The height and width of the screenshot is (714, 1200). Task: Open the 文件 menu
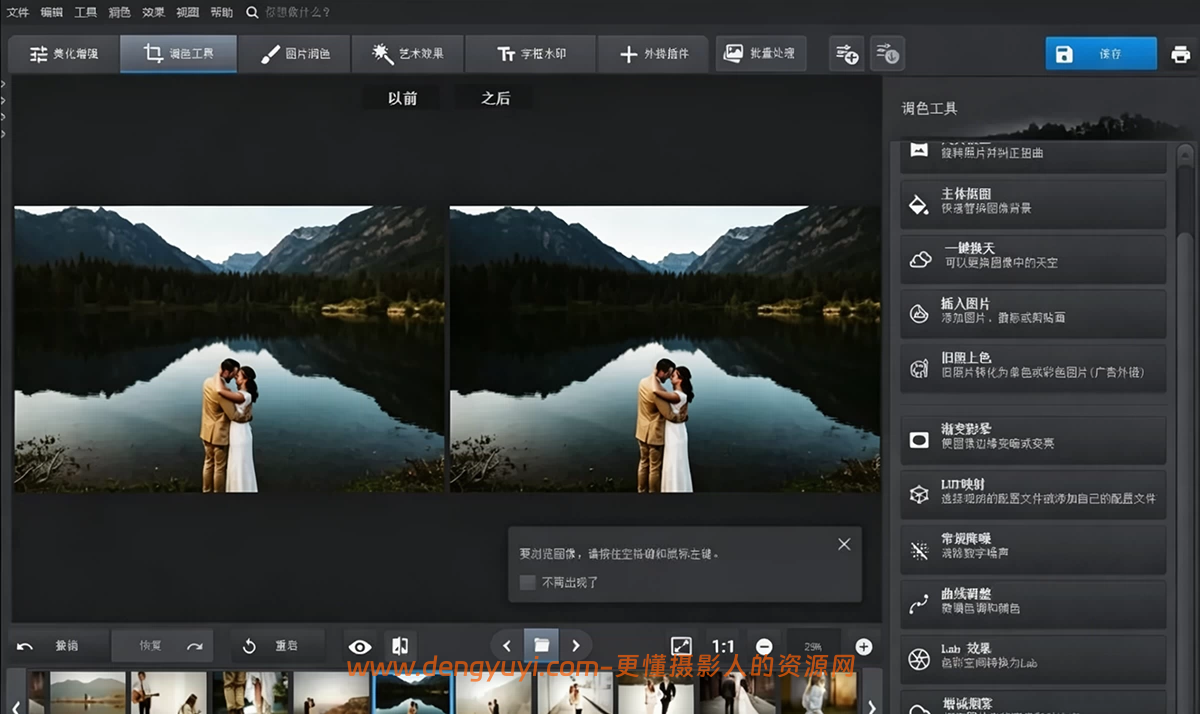pyautogui.click(x=18, y=12)
